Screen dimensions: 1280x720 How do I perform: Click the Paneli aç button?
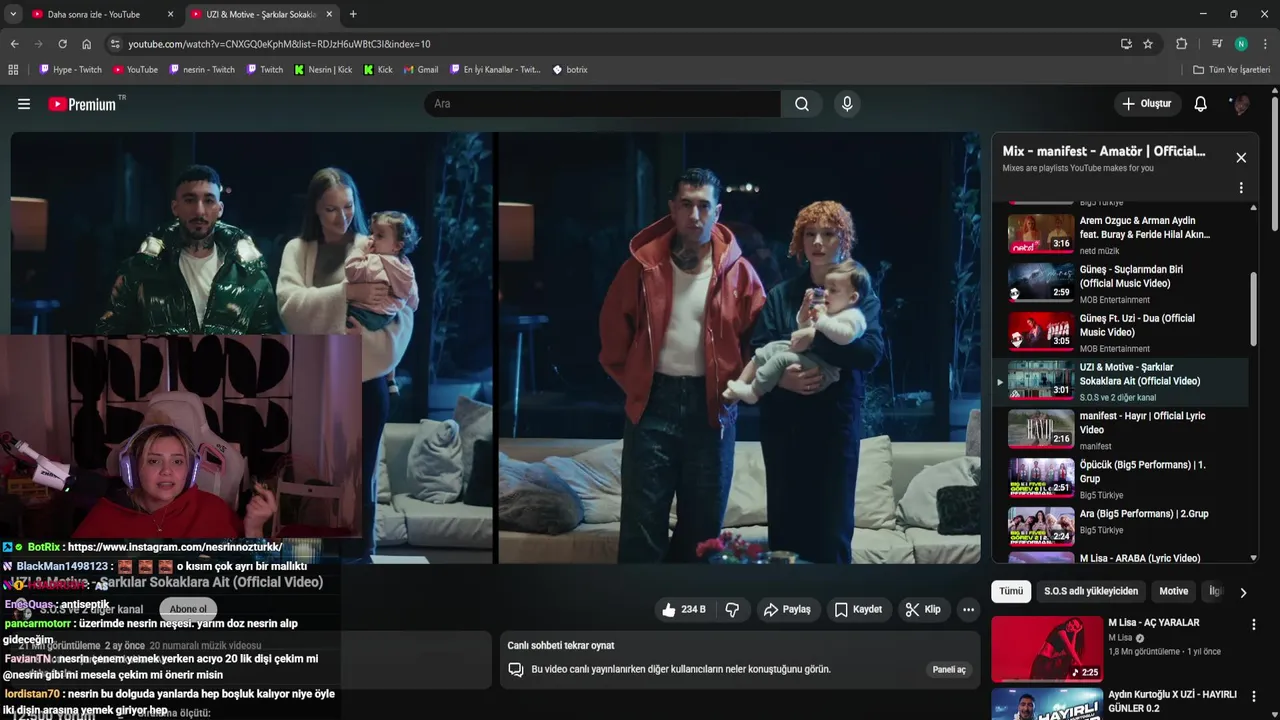[949, 670]
